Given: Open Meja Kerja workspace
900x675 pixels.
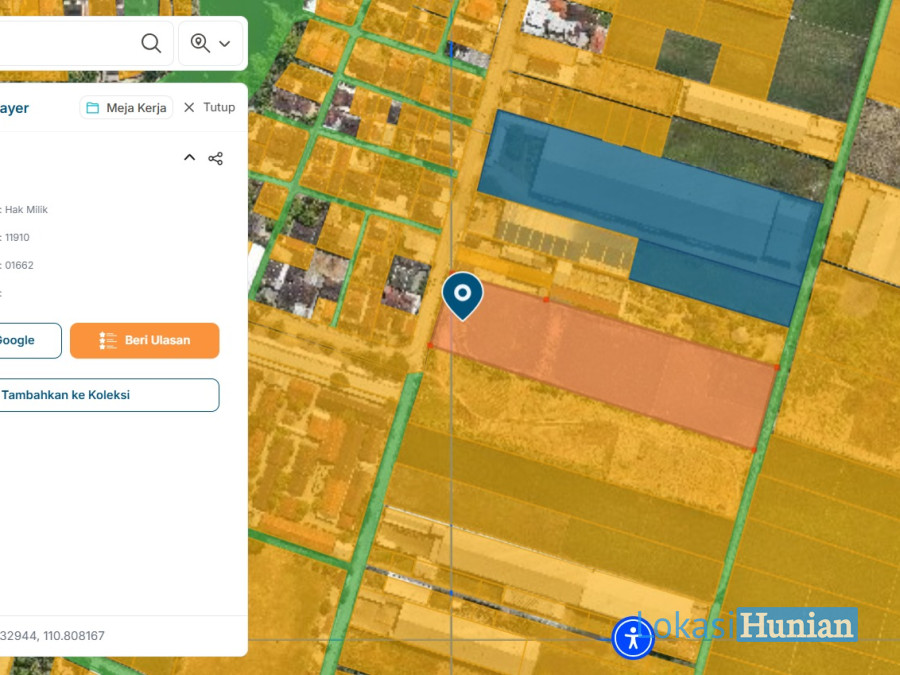Looking at the screenshot, I should (126, 108).
